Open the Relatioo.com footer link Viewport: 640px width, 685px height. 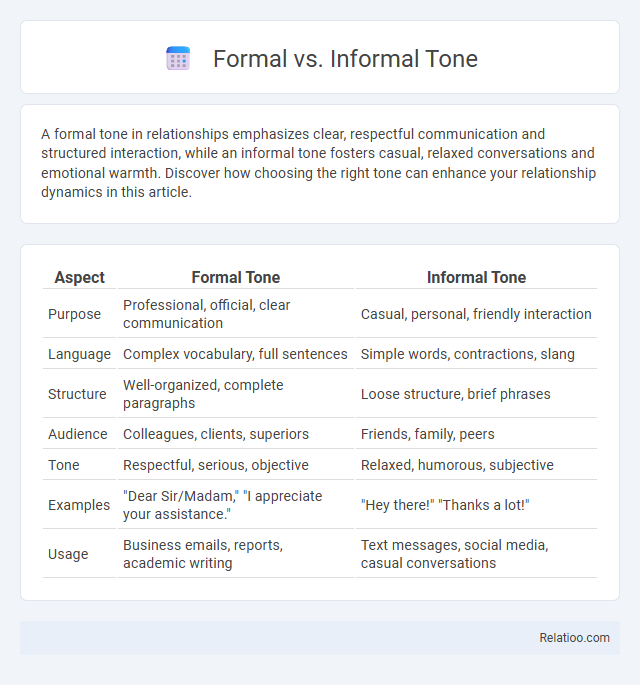coord(574,638)
